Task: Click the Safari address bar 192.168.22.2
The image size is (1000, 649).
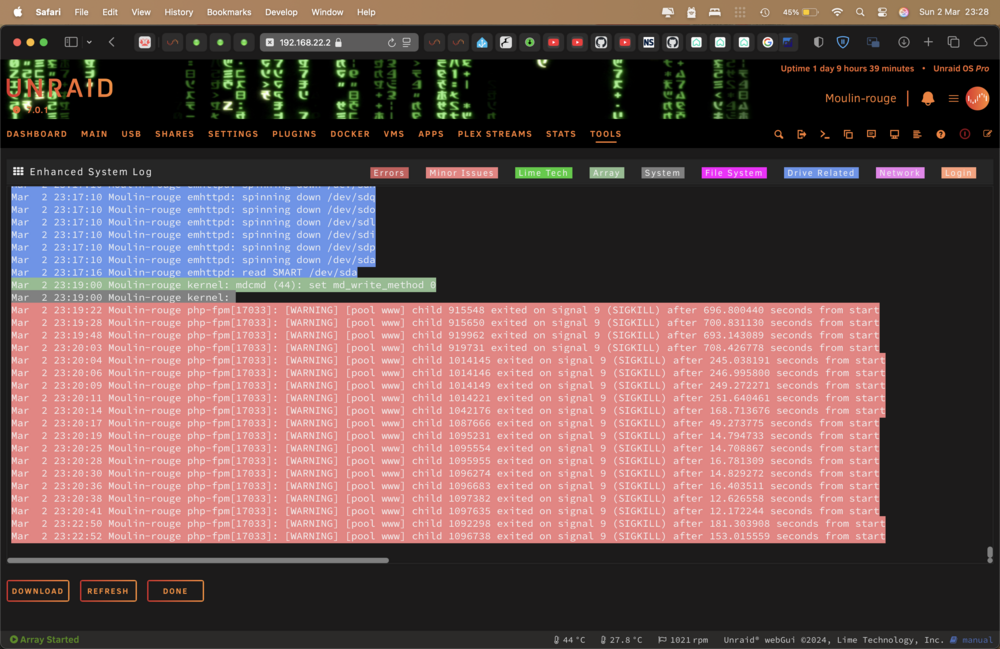Action: pos(339,43)
